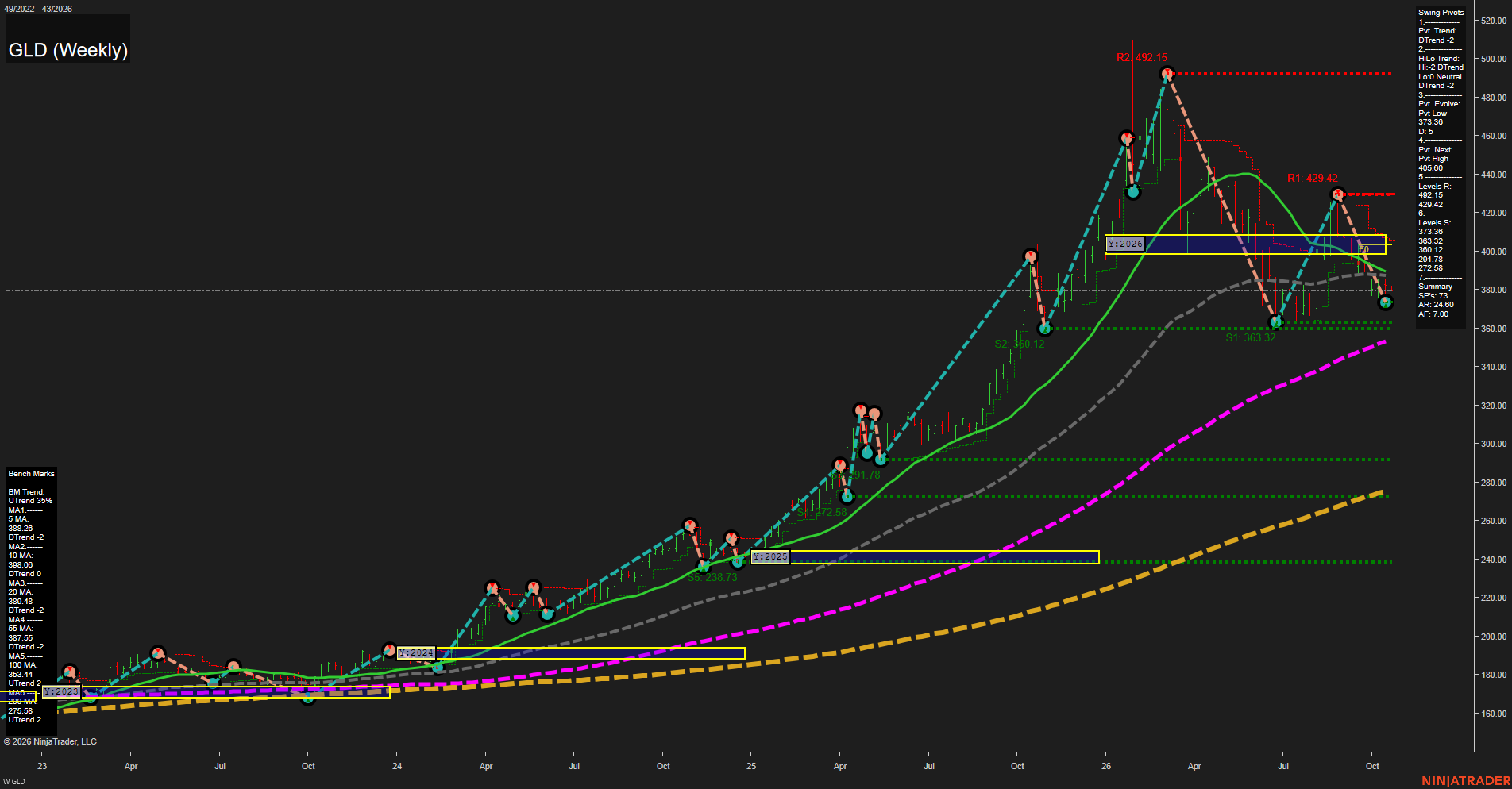Click the 240.00 price axis label

point(1494,560)
